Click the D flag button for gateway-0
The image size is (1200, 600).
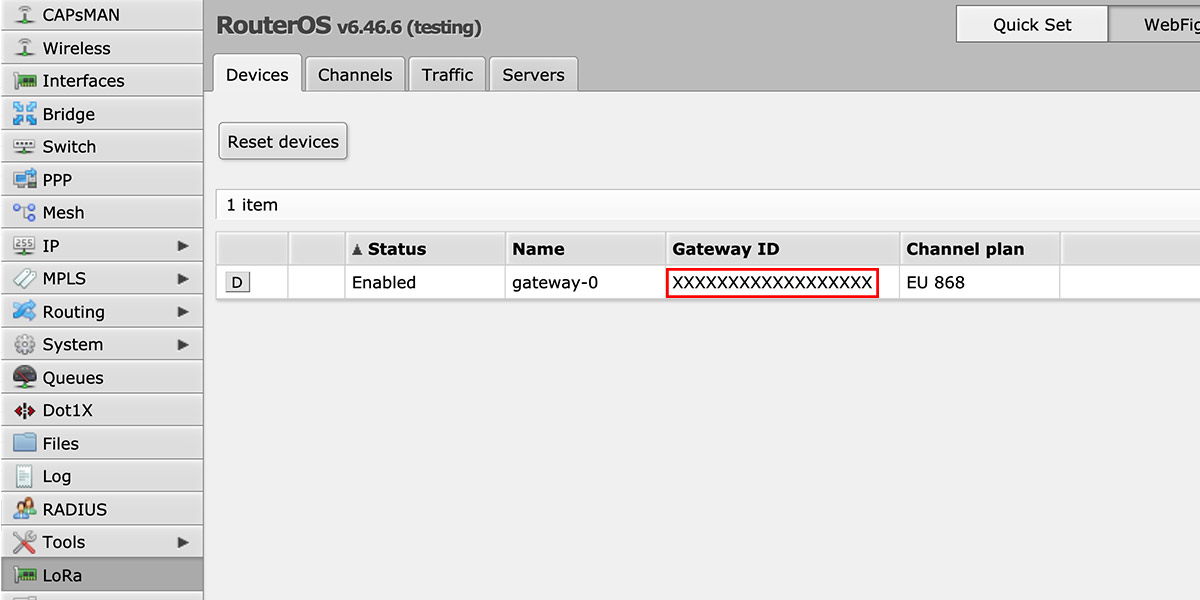(x=237, y=283)
